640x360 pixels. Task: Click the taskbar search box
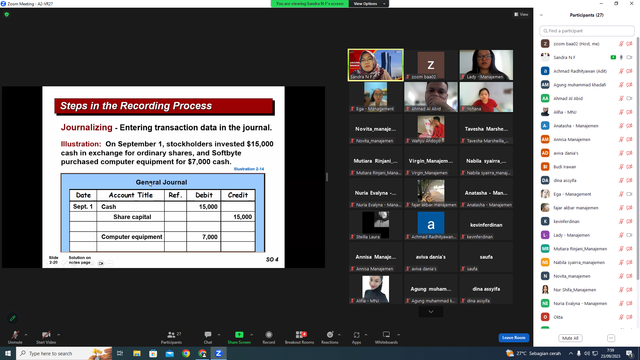[x=64, y=353]
